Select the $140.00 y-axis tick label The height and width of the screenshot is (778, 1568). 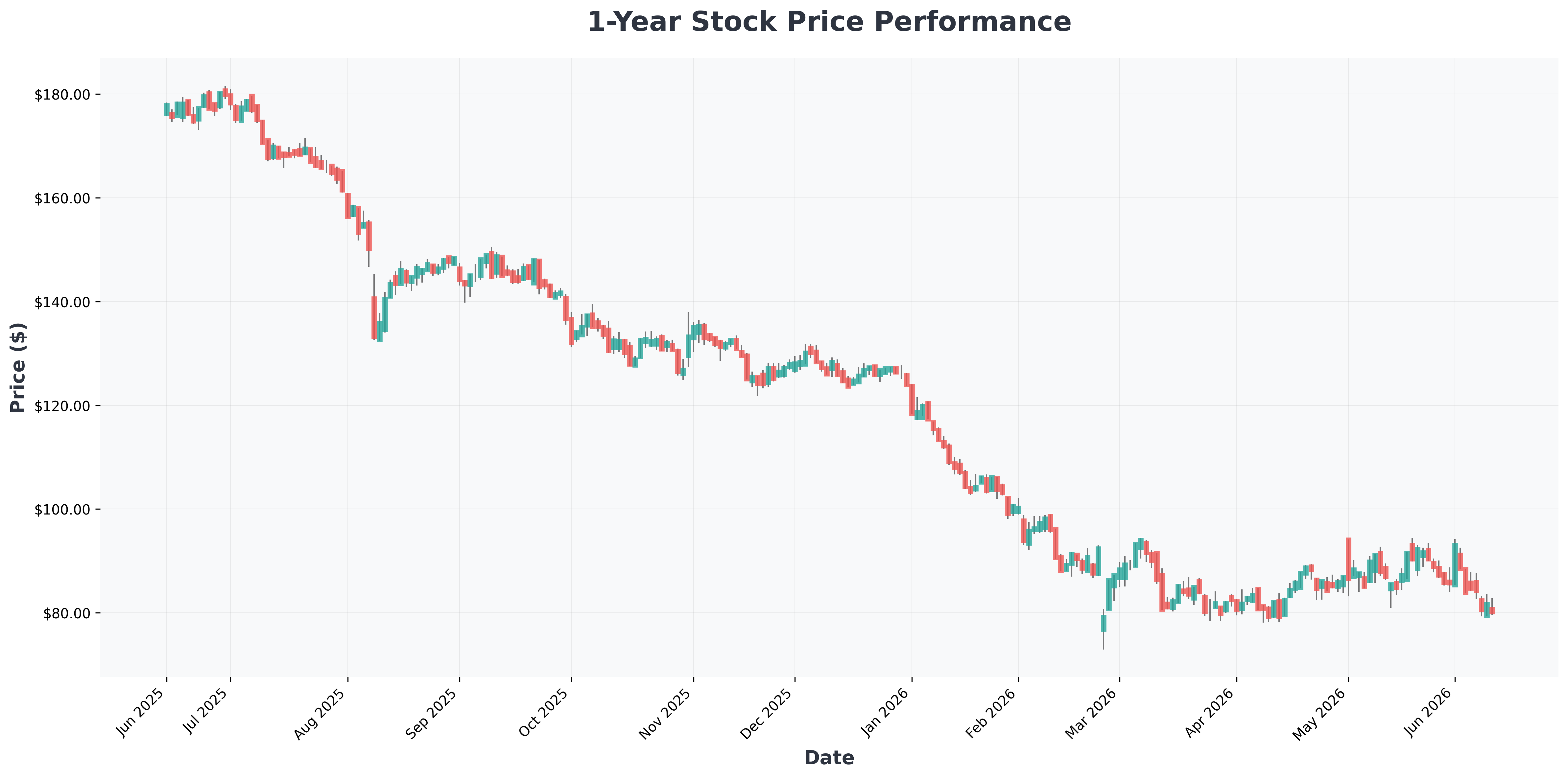pos(63,302)
